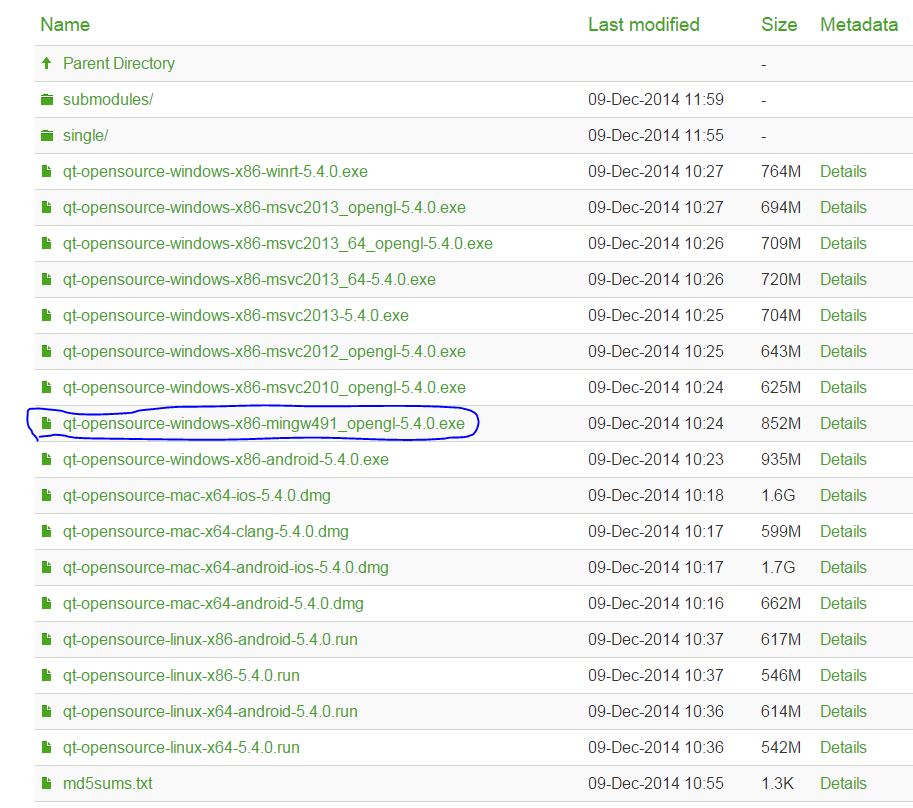
Task: Open Details for the 694M msvc2013_opengl file
Action: (843, 208)
